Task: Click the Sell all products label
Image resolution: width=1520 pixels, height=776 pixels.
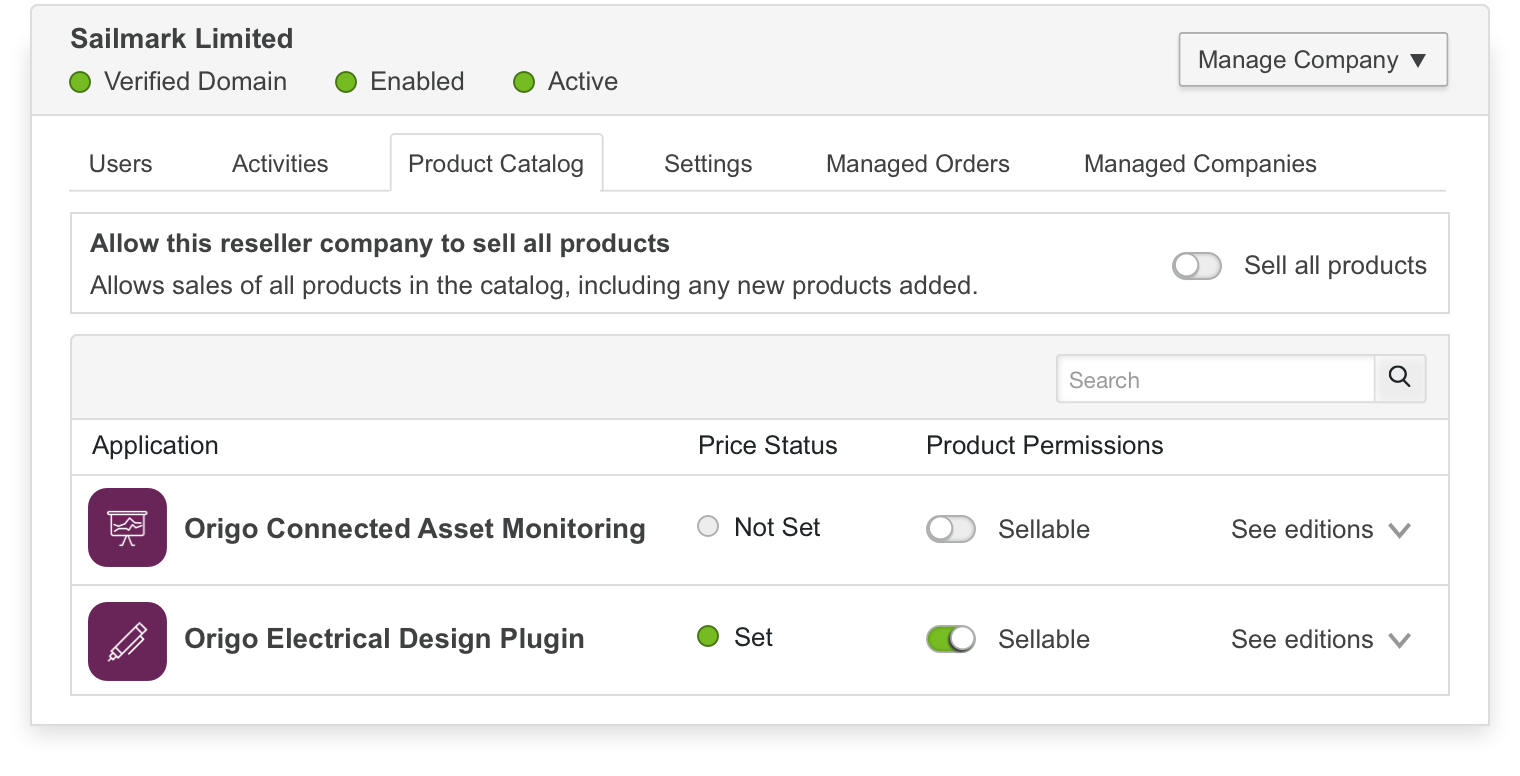Action: click(x=1335, y=265)
